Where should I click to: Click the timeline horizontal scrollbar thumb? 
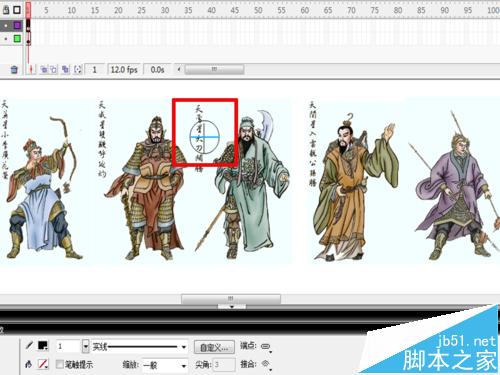[214, 69]
